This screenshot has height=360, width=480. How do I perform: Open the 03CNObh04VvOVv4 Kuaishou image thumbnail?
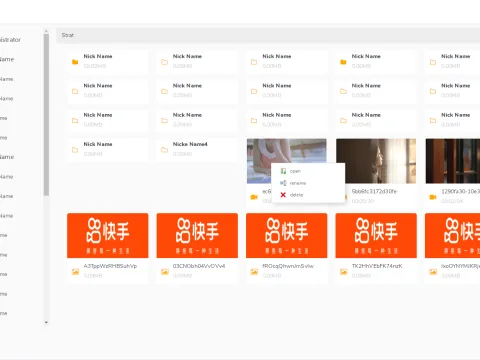pyautogui.click(x=197, y=235)
